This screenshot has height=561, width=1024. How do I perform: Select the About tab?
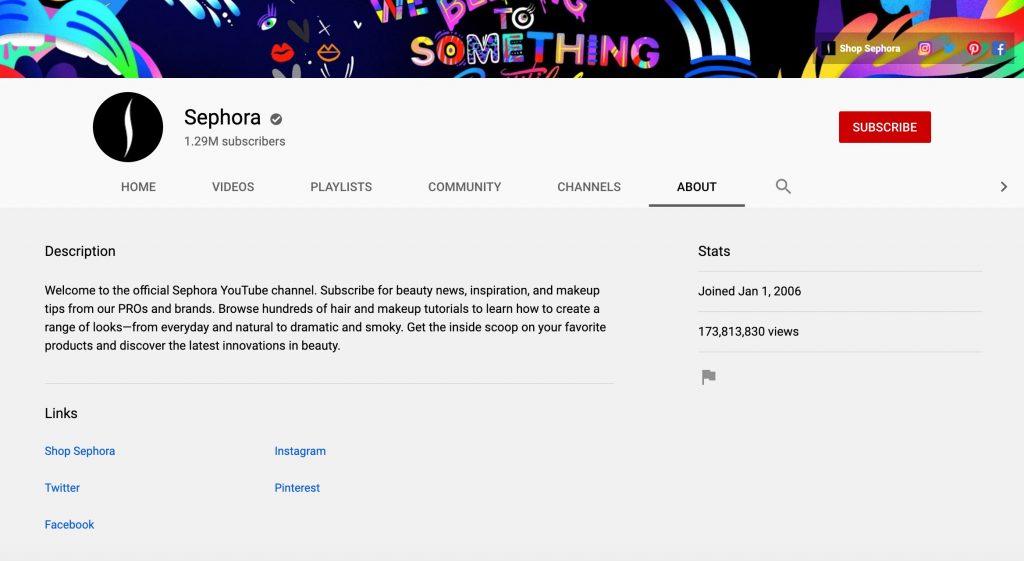[697, 187]
